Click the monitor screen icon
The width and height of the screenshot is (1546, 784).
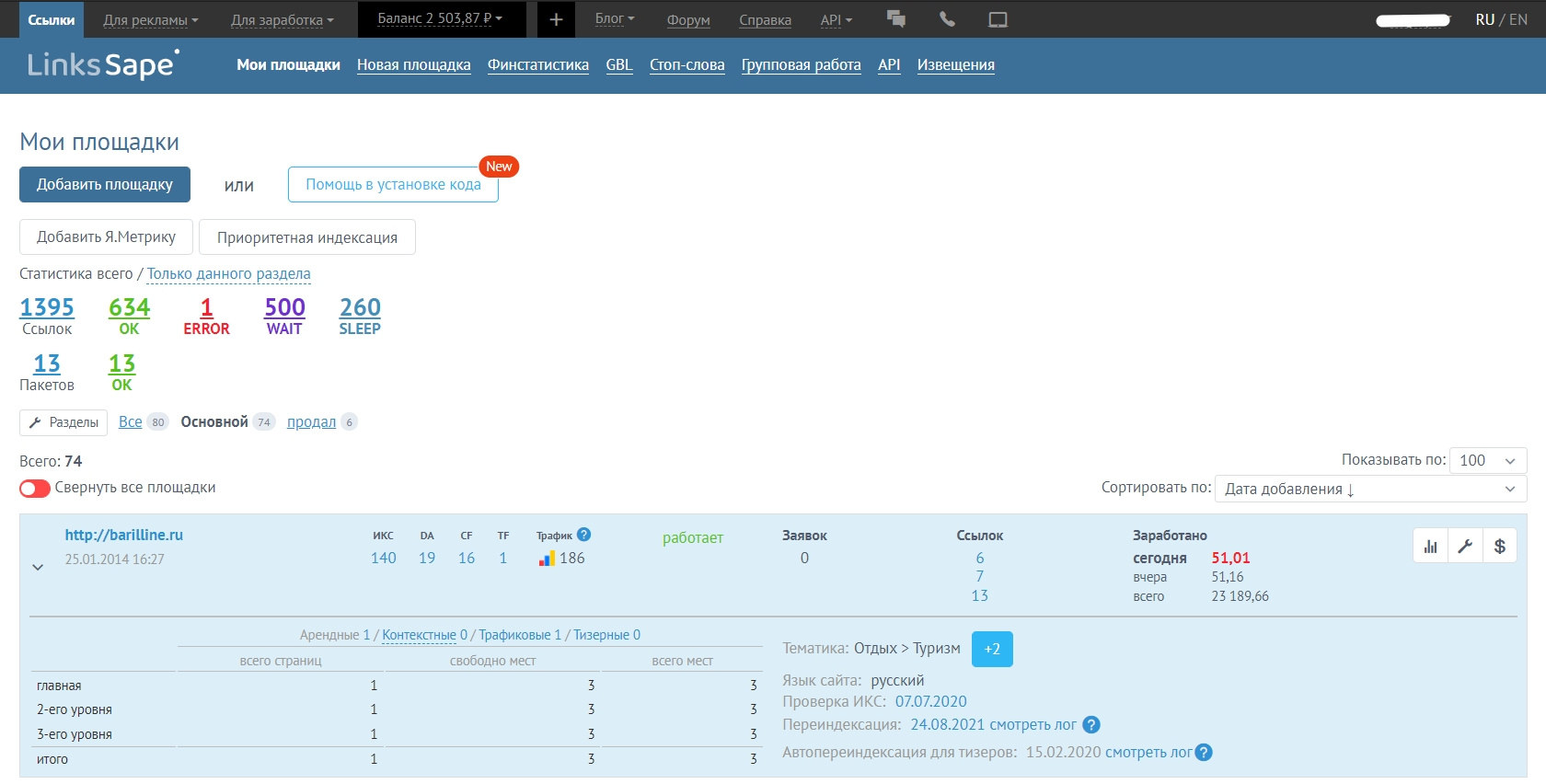pyautogui.click(x=998, y=19)
